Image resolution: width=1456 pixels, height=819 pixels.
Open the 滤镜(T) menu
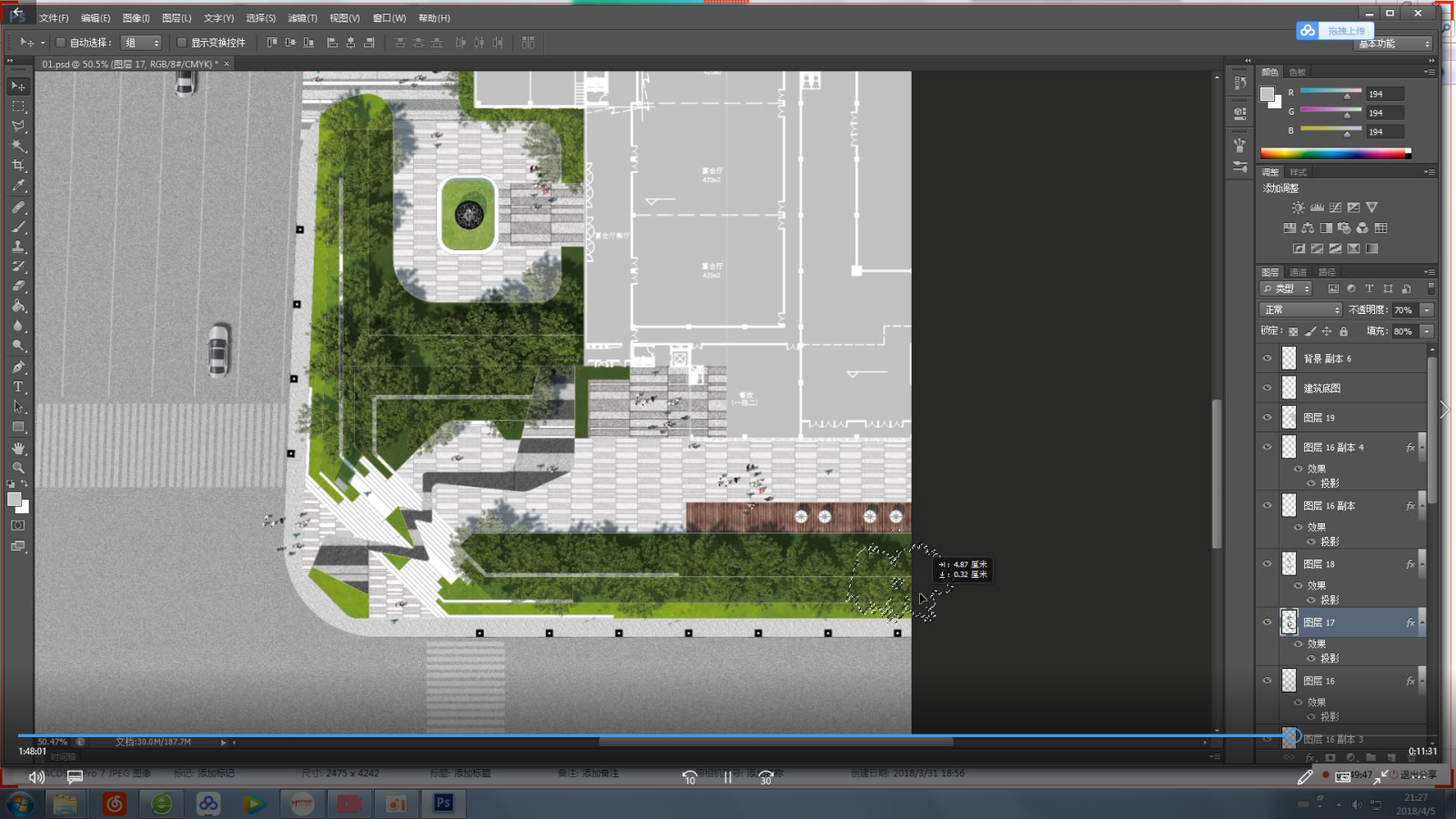(x=302, y=18)
